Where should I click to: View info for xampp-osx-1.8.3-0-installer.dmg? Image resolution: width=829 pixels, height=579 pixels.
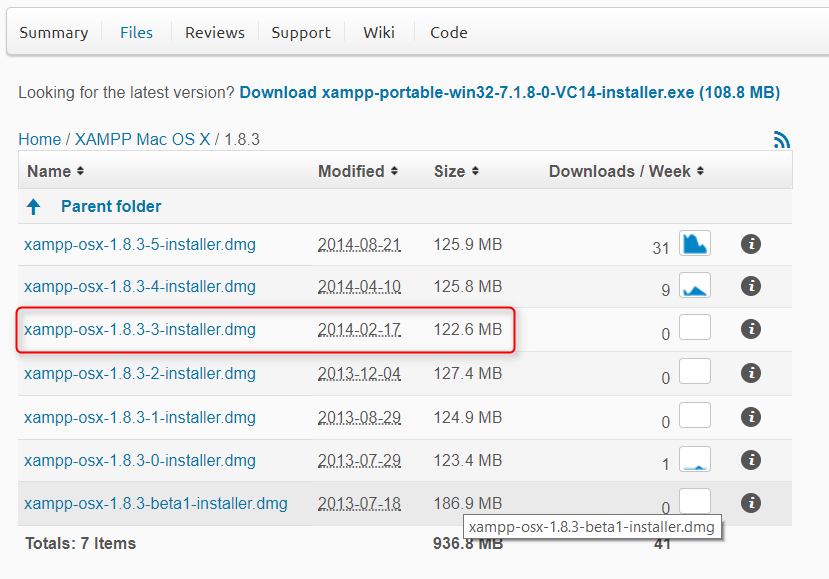coord(751,460)
